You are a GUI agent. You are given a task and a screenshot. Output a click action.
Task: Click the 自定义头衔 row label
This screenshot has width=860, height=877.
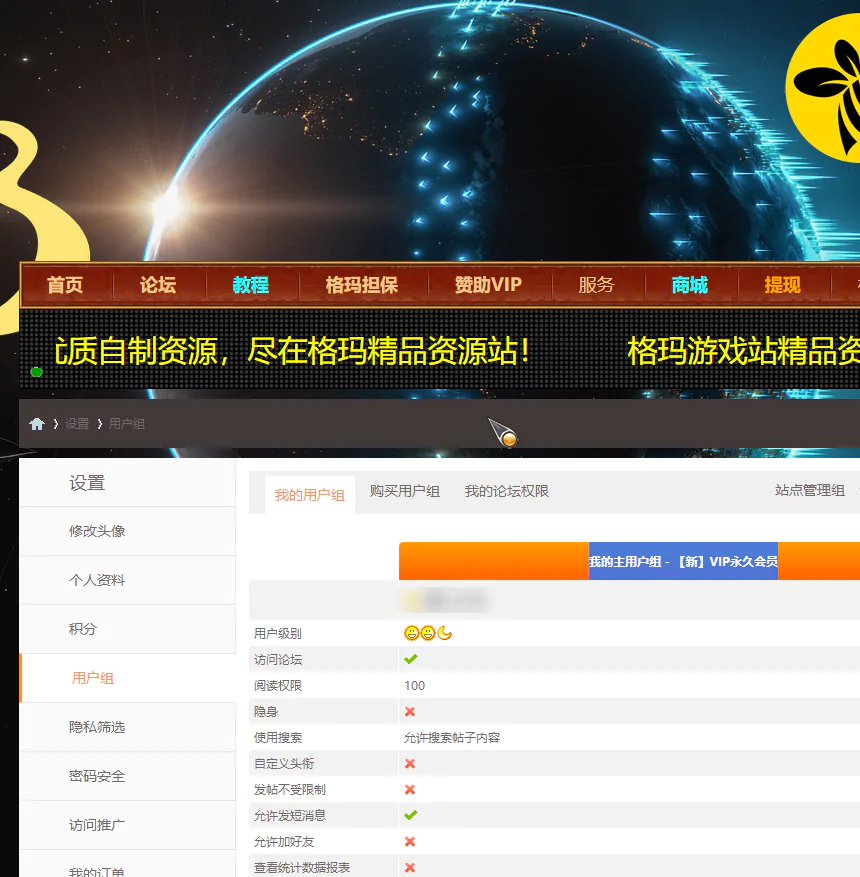point(284,763)
